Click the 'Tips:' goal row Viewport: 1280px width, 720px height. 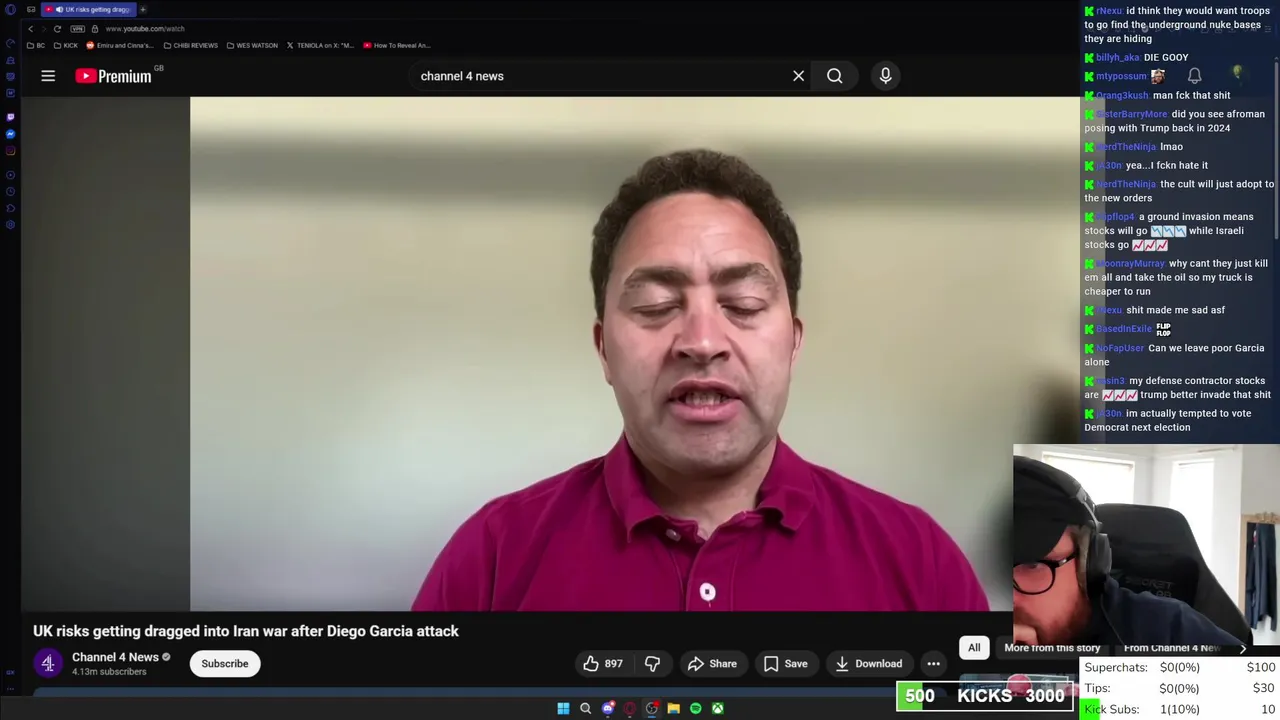[x=1180, y=688]
